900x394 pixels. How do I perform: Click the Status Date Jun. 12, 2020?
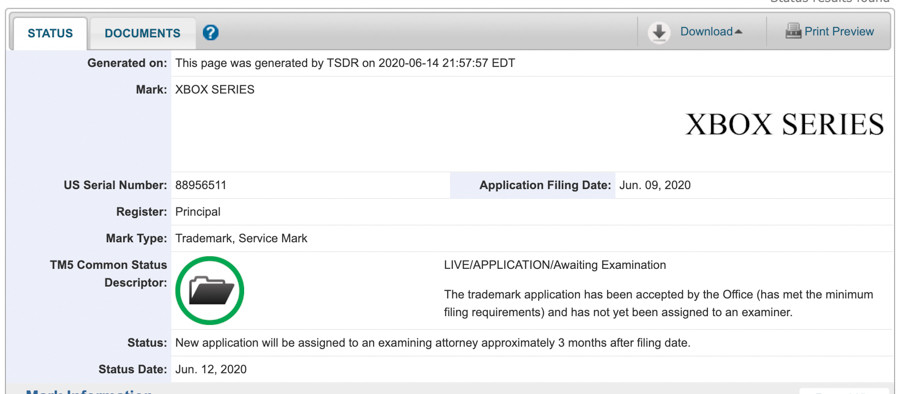(211, 369)
